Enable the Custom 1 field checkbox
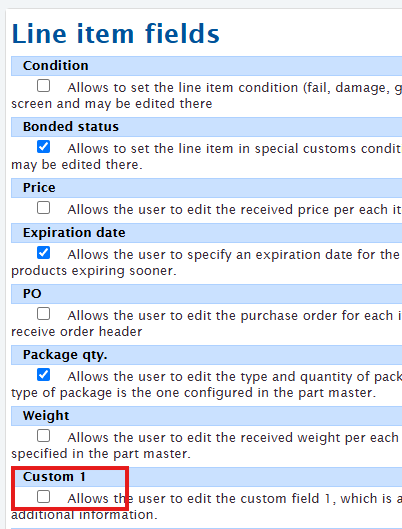The height and width of the screenshot is (529, 402). 44,497
